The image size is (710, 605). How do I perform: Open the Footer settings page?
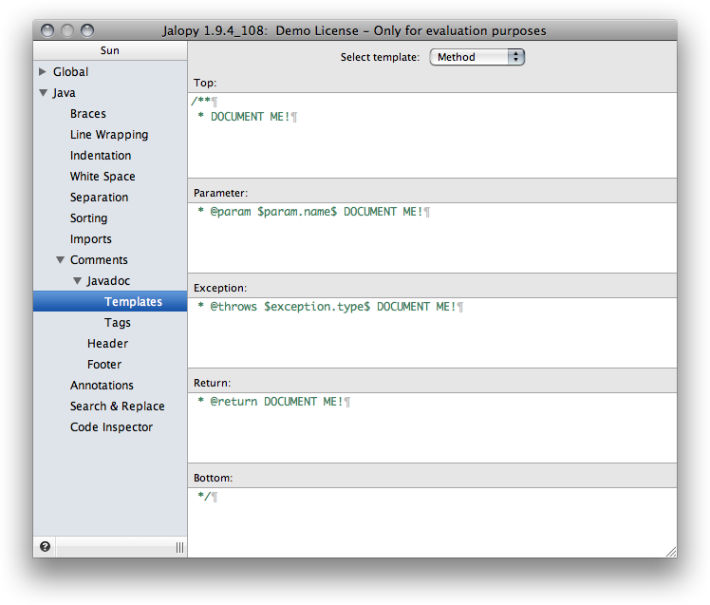(x=104, y=364)
